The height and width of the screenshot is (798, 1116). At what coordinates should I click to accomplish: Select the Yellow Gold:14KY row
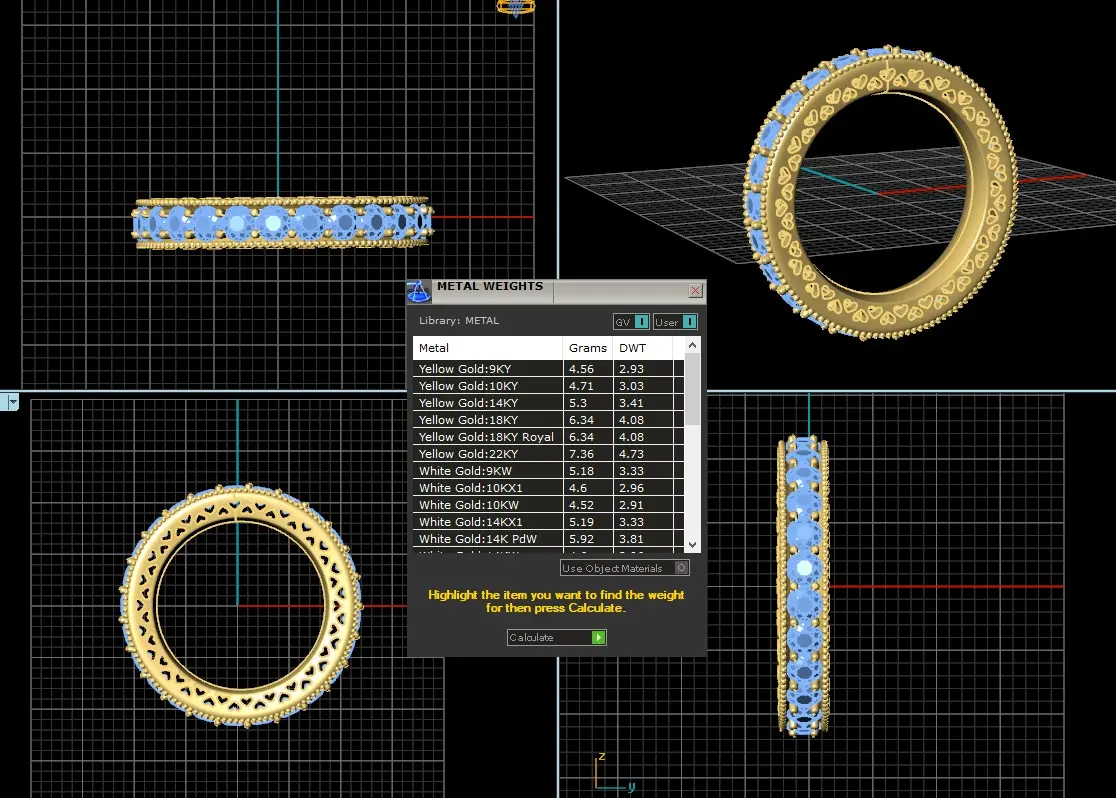(548, 403)
